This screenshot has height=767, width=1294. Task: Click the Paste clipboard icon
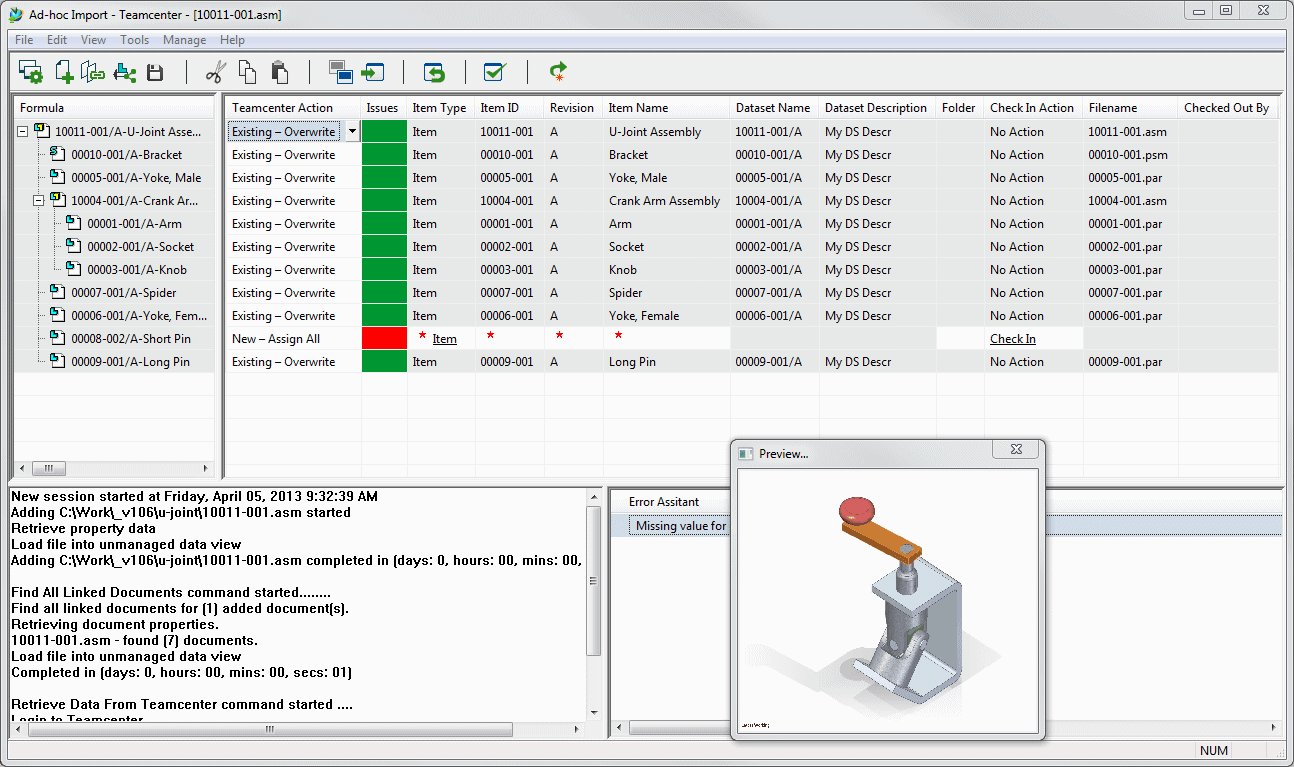point(279,72)
